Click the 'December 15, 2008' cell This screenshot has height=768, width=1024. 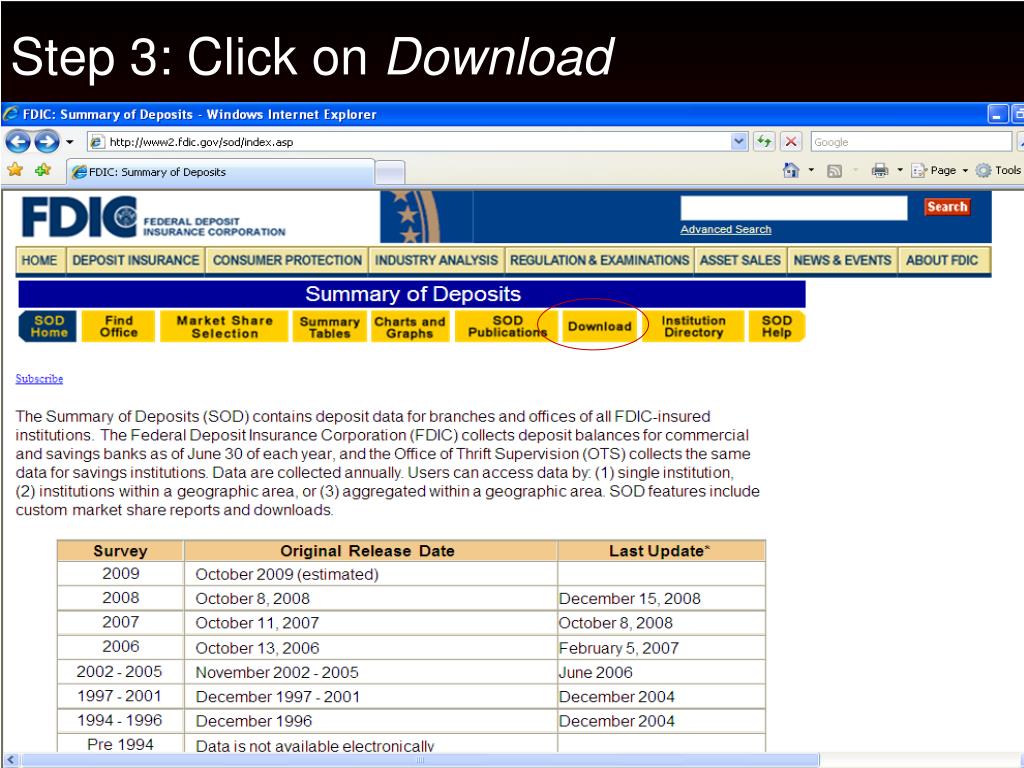pos(661,598)
